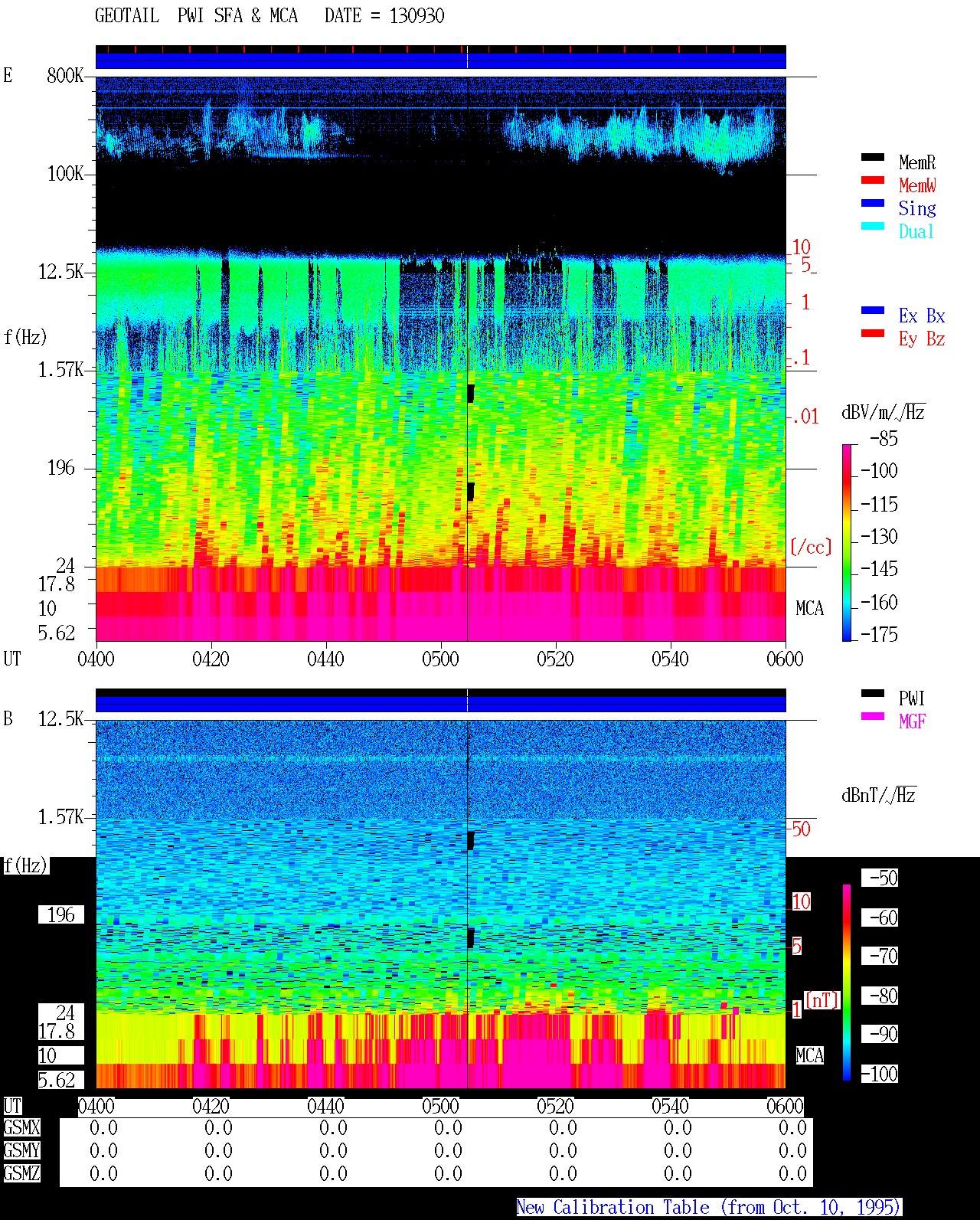Screen dimensions: 980x1220
Task: Click the blue Sing legend swatch
Action: click(x=873, y=203)
